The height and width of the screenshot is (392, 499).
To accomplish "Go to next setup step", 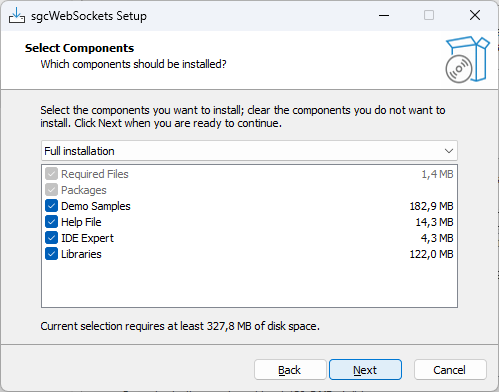I will pyautogui.click(x=365, y=370).
